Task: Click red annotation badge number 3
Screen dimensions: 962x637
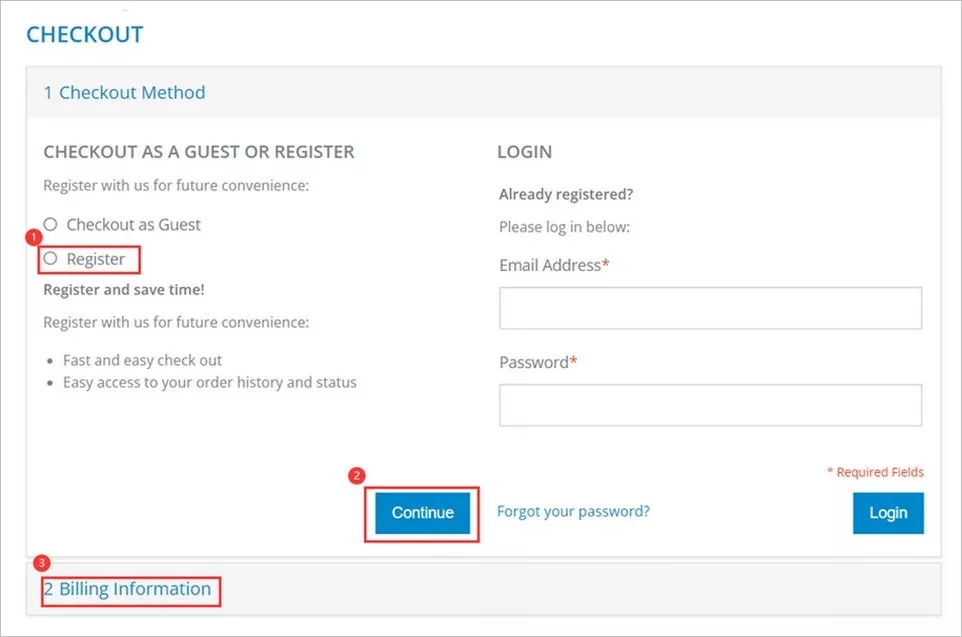Action: coord(40,563)
